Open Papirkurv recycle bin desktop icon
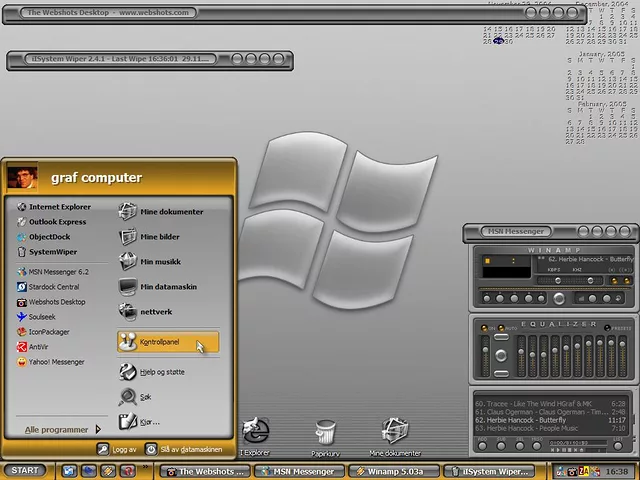640x480 pixels. point(325,438)
